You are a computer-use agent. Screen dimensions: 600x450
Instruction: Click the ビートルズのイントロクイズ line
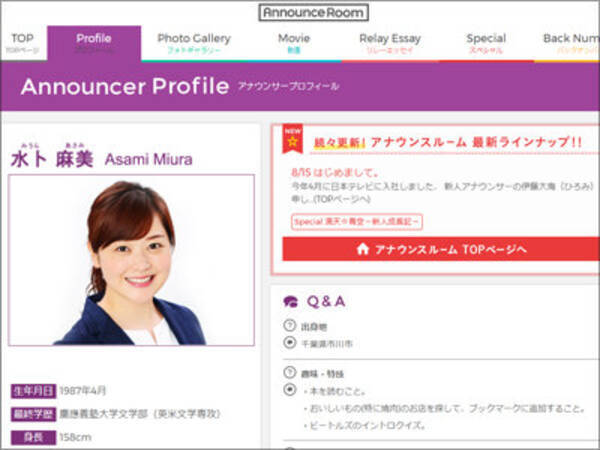tap(365, 425)
